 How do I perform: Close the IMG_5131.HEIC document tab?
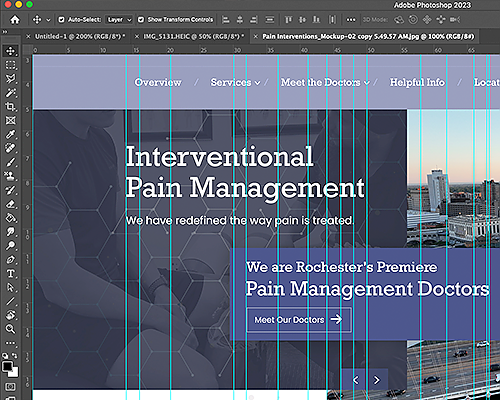tap(137, 36)
